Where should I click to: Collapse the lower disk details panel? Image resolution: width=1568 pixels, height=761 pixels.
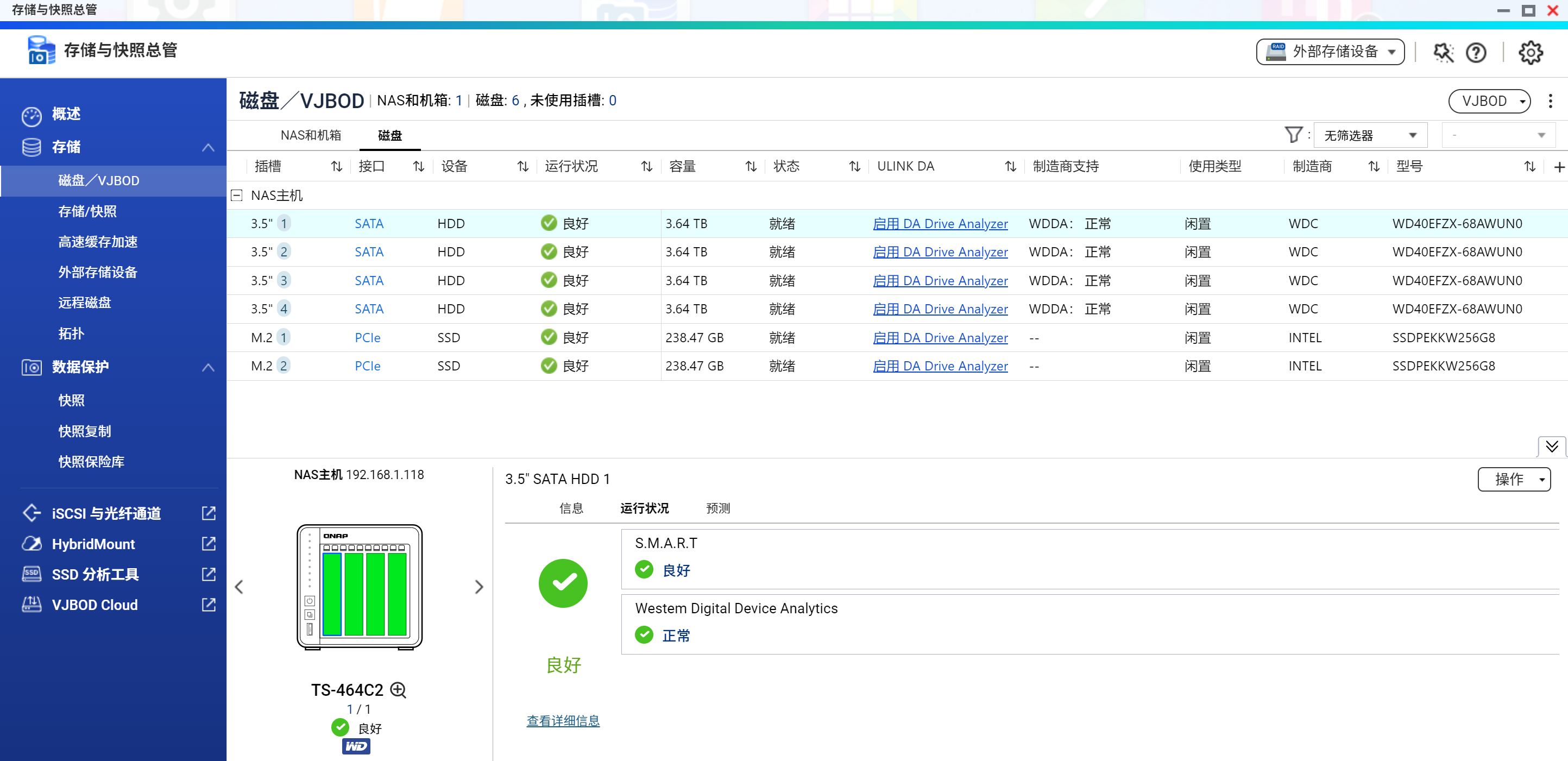(1552, 446)
